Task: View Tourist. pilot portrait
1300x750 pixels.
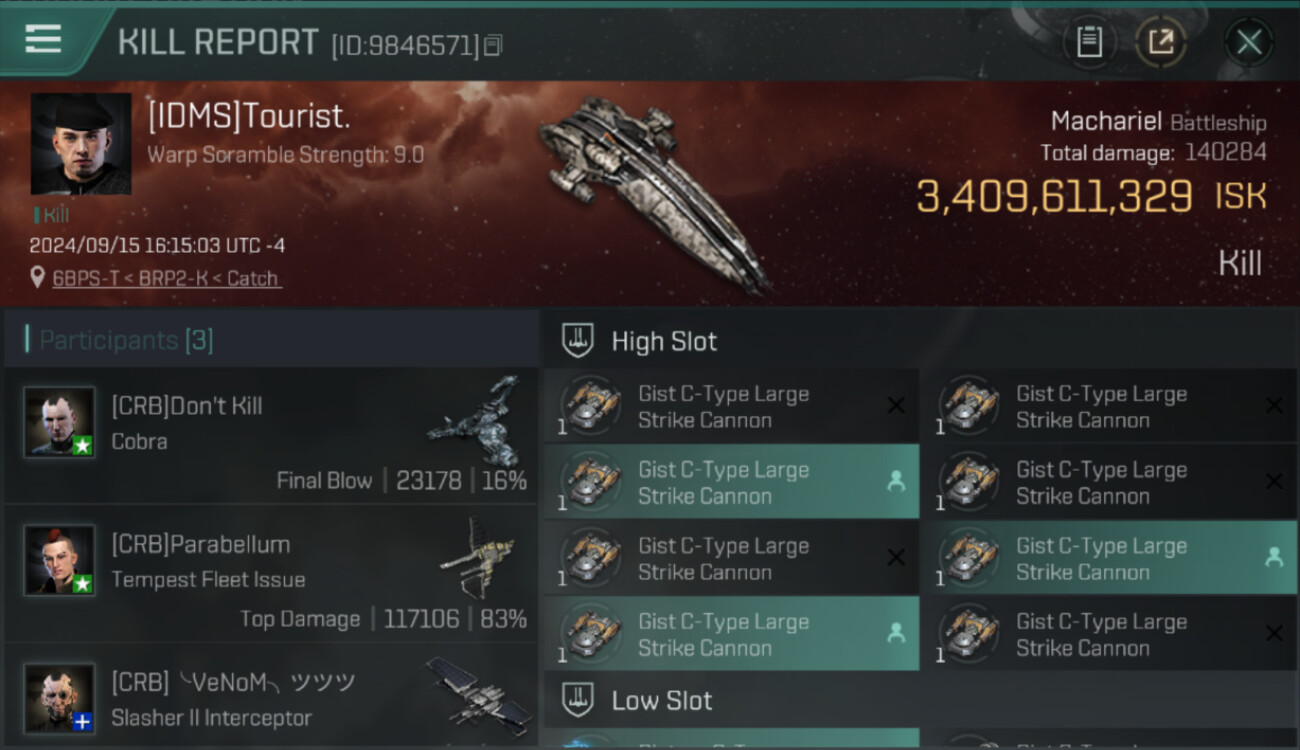Action: (x=81, y=144)
